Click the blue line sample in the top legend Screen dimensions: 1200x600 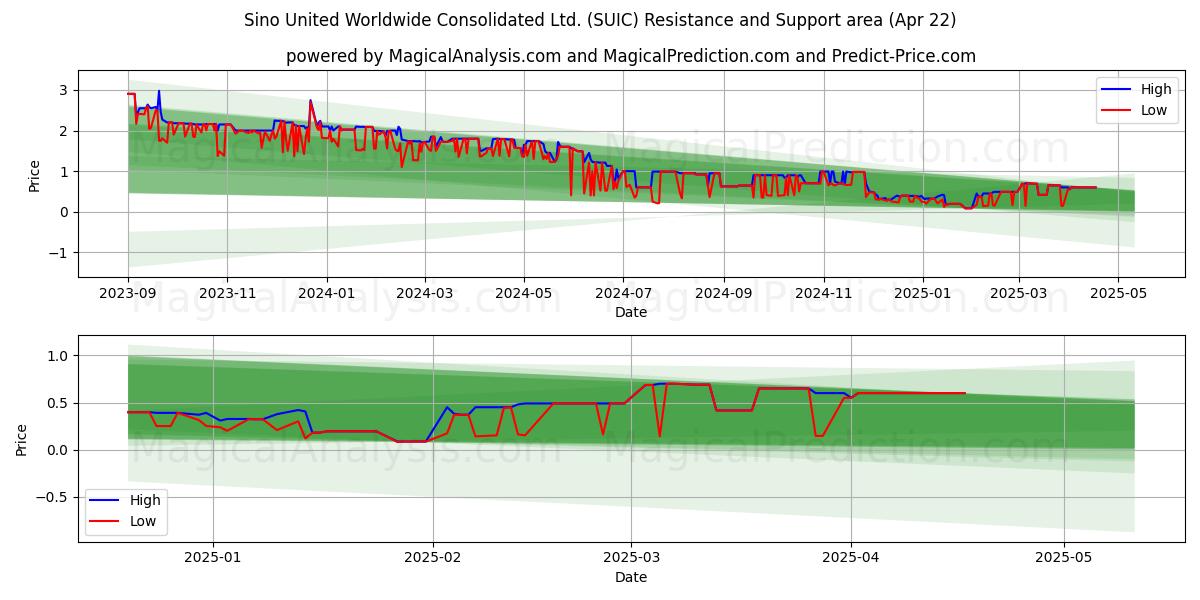[x=1117, y=90]
